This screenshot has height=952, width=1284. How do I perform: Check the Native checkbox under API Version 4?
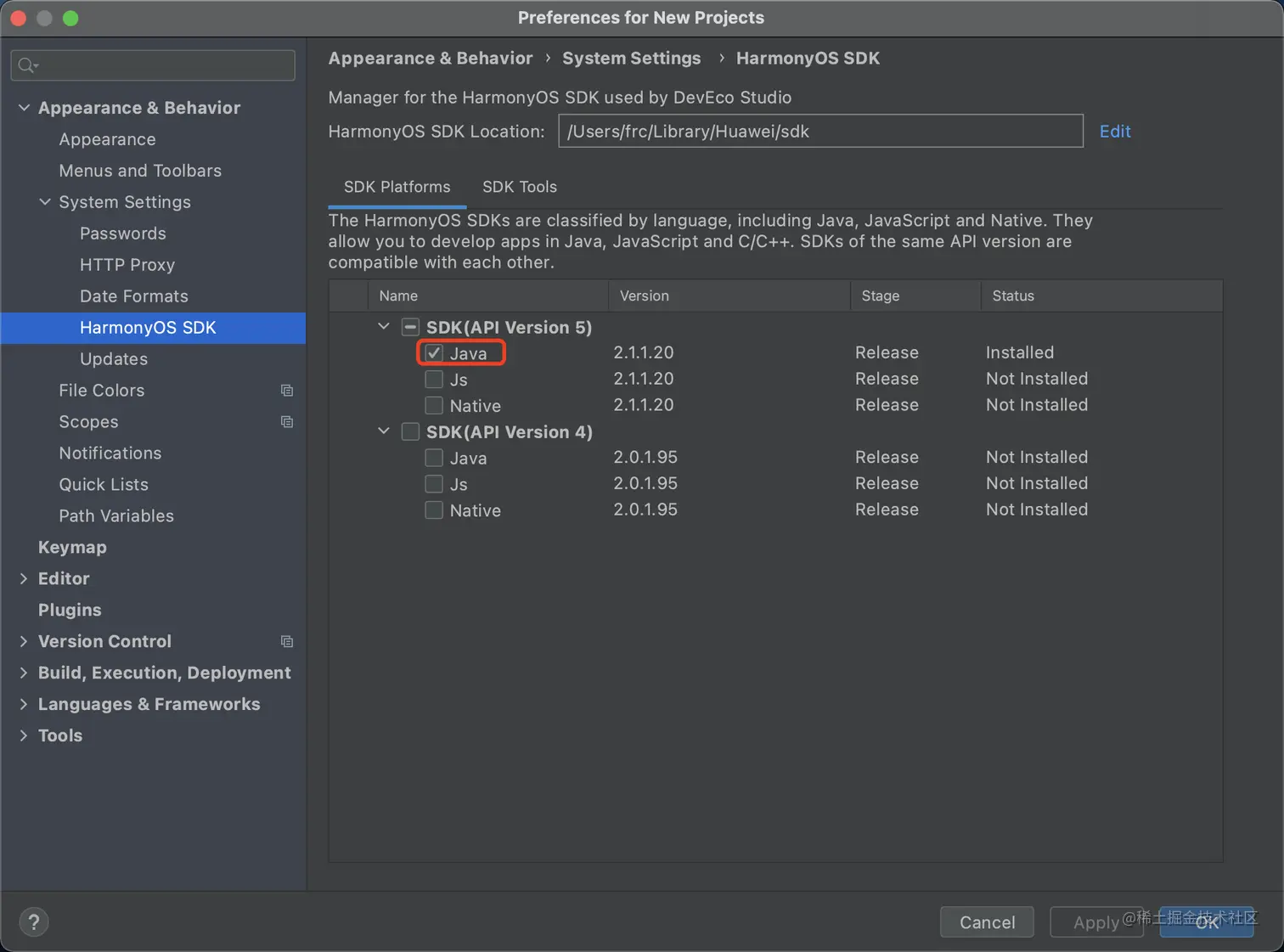434,510
